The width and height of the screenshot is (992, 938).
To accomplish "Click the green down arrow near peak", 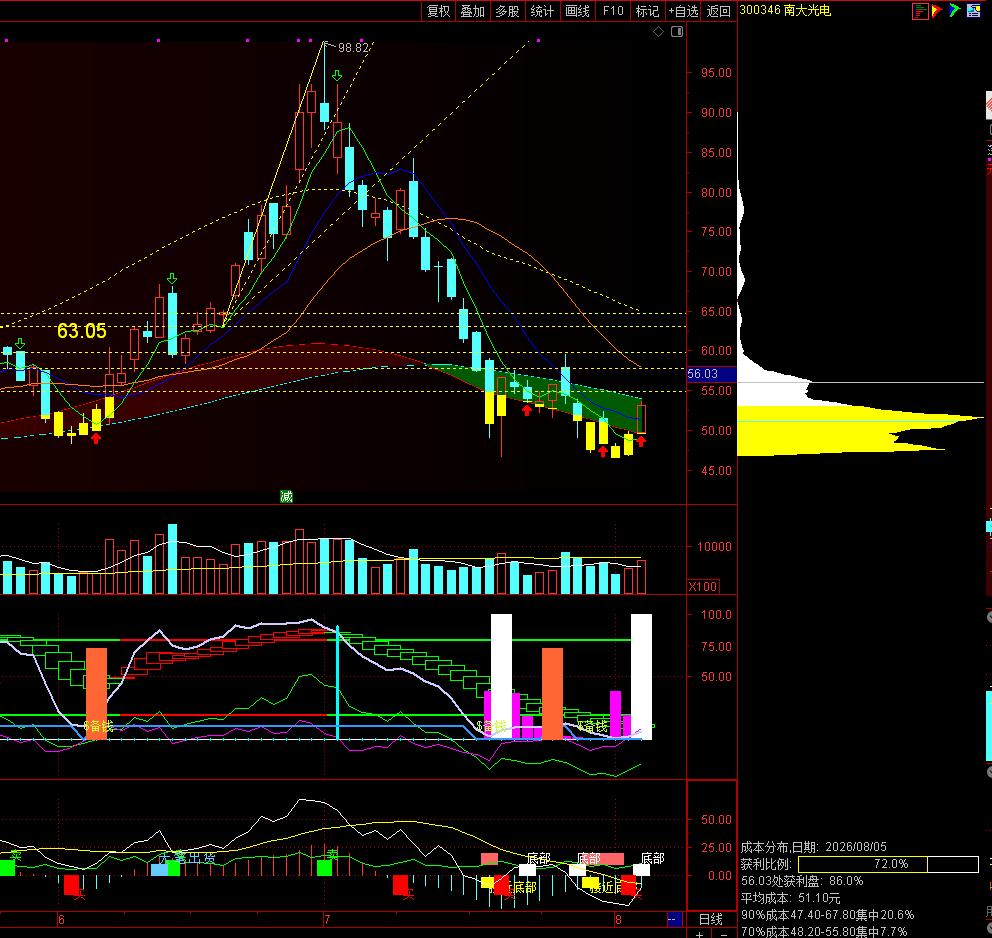I will tap(337, 77).
